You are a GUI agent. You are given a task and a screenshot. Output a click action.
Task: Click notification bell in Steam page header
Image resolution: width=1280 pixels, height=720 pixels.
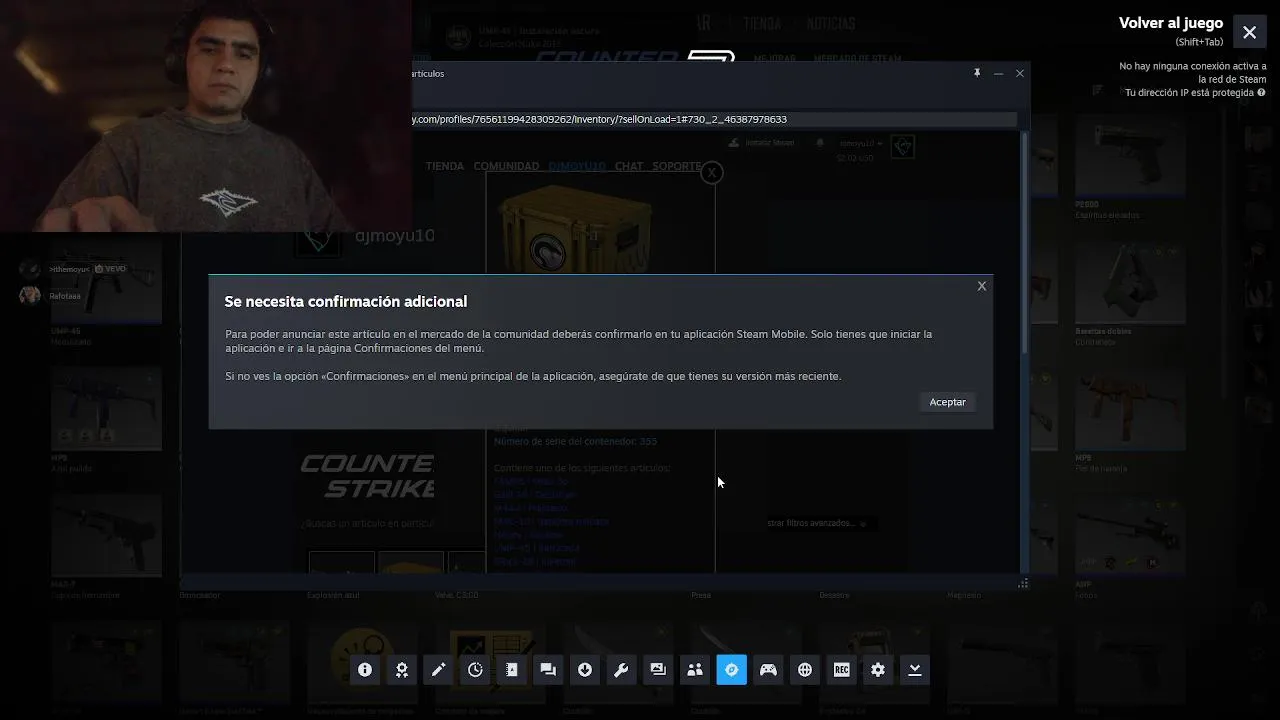point(820,143)
